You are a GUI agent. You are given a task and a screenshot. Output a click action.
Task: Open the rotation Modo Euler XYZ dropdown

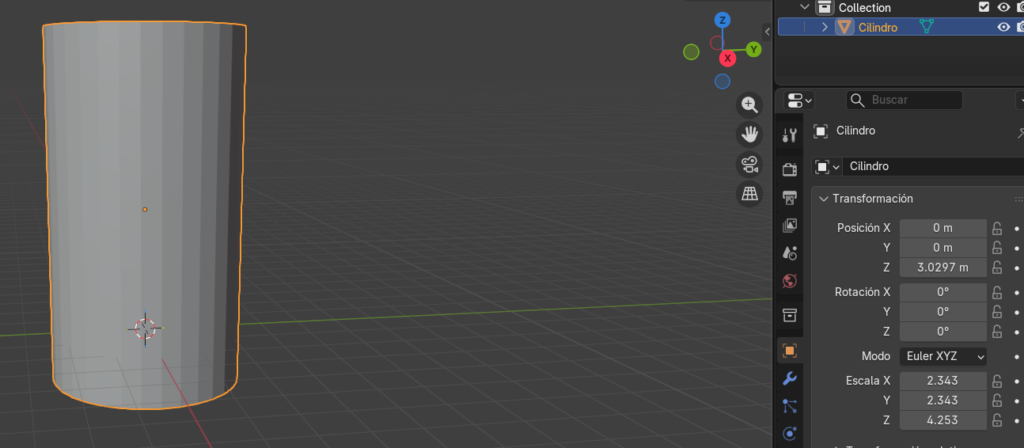(943, 357)
